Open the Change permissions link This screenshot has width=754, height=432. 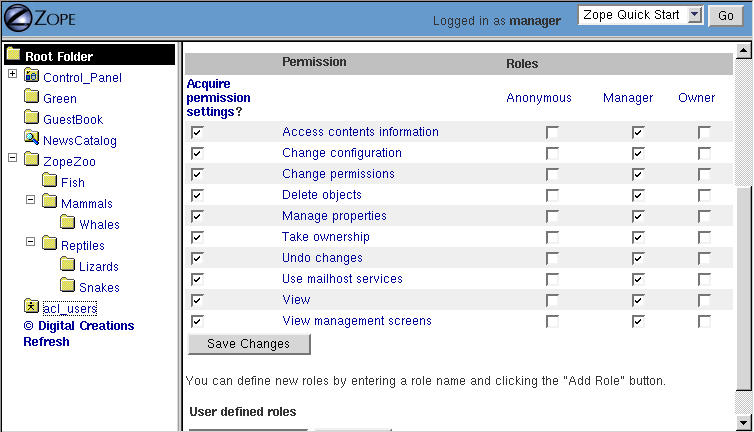click(x=338, y=174)
